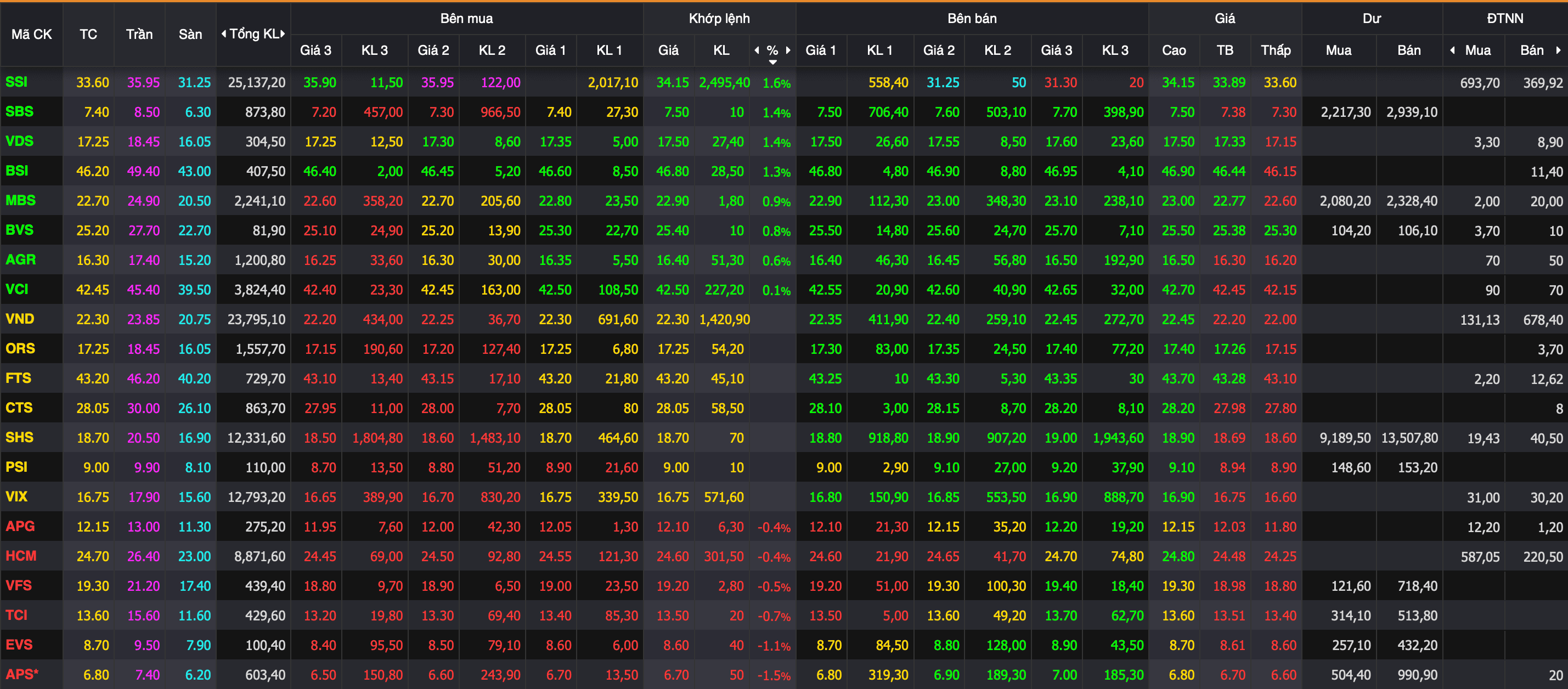Open the BSI stock symbol
Screen dimensions: 1568x689
point(17,171)
